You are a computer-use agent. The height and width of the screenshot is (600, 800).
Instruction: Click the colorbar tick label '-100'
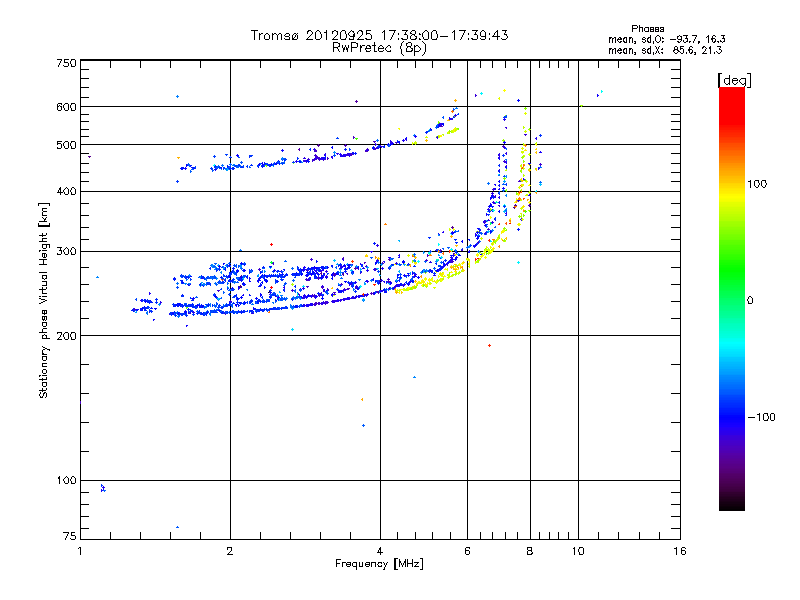[x=761, y=417]
